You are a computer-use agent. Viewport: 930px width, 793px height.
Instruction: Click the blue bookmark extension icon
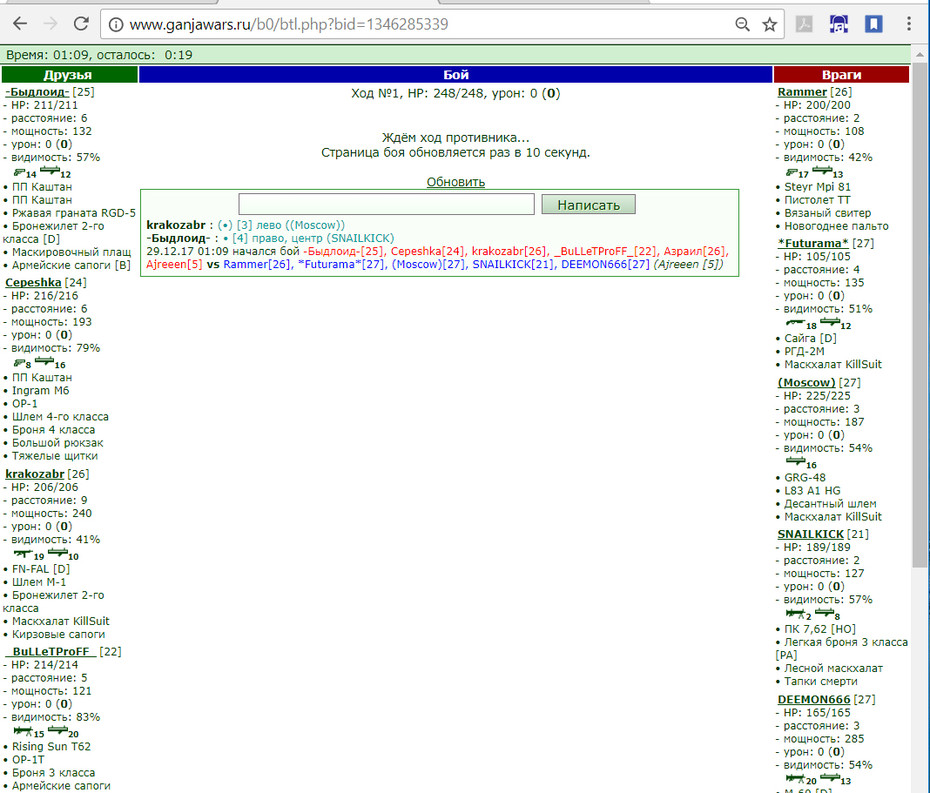tap(874, 24)
